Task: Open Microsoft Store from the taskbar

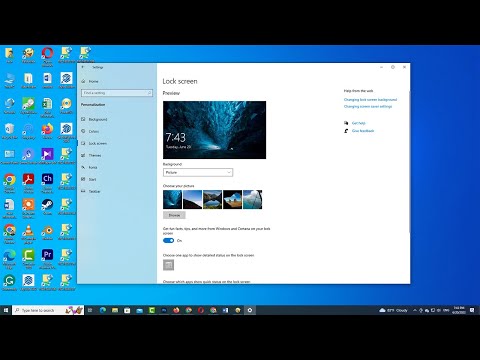Action: point(127,310)
